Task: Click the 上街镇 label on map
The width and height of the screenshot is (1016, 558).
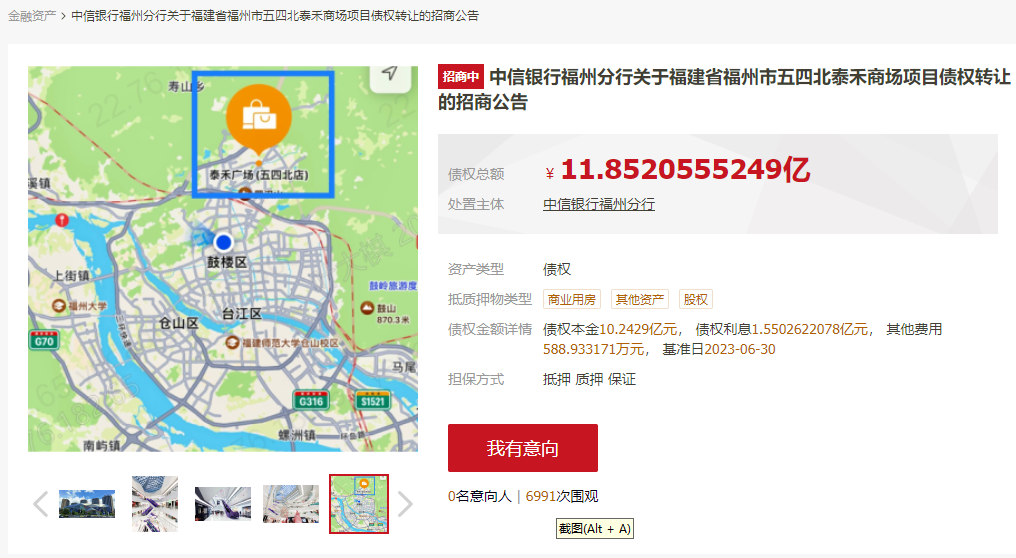Action: 71,275
